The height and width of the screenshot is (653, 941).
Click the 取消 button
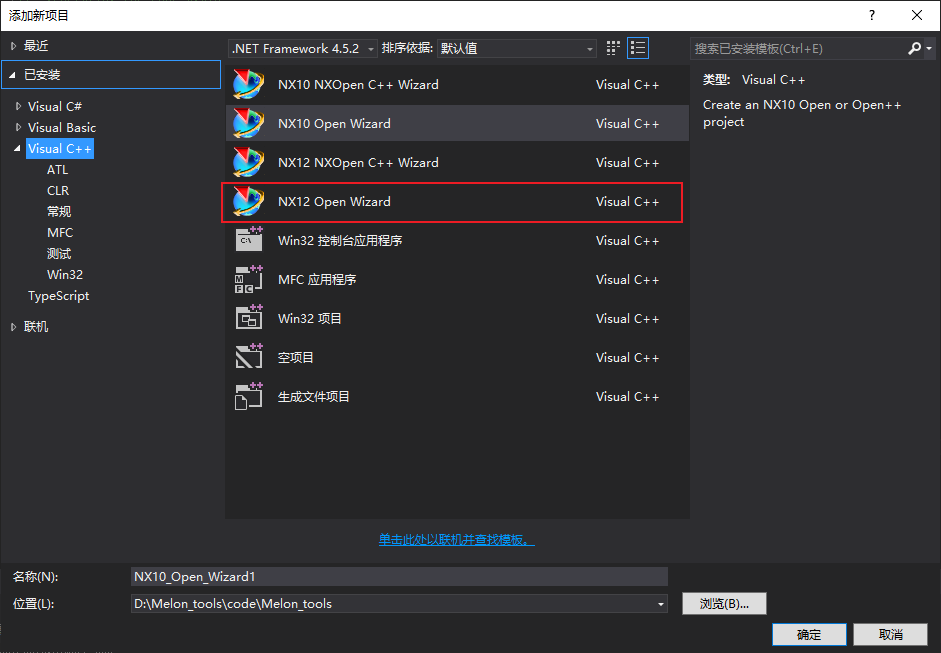coord(891,634)
